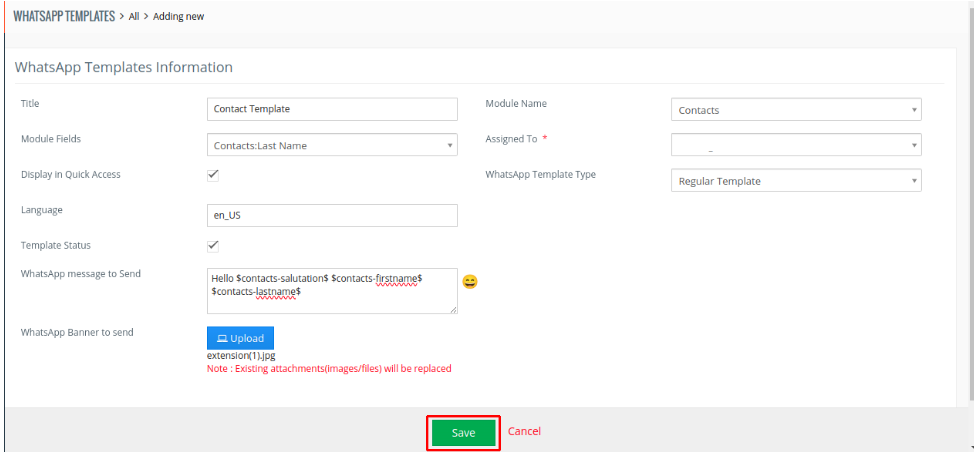Click the red note about existing attachments
The height and width of the screenshot is (452, 974).
pos(329,368)
